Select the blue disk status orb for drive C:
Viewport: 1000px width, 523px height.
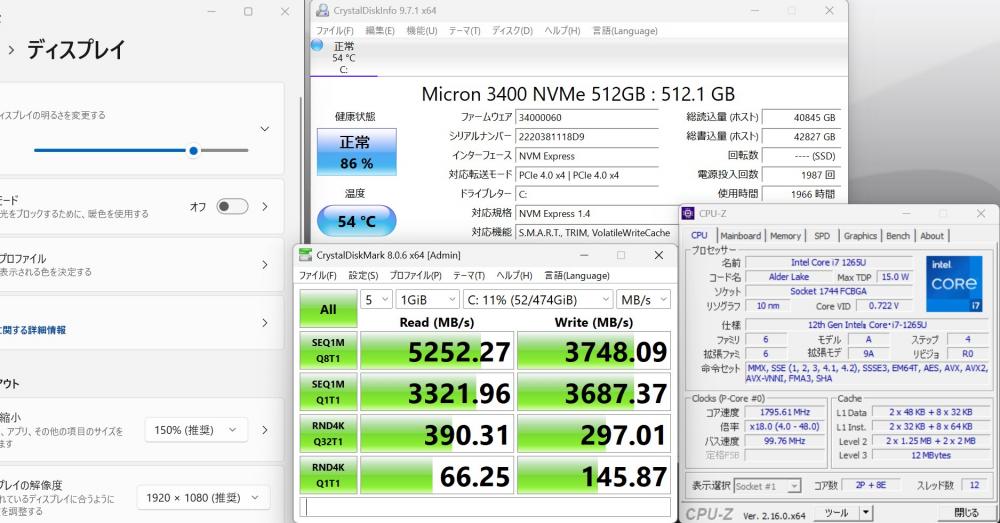click(x=317, y=45)
